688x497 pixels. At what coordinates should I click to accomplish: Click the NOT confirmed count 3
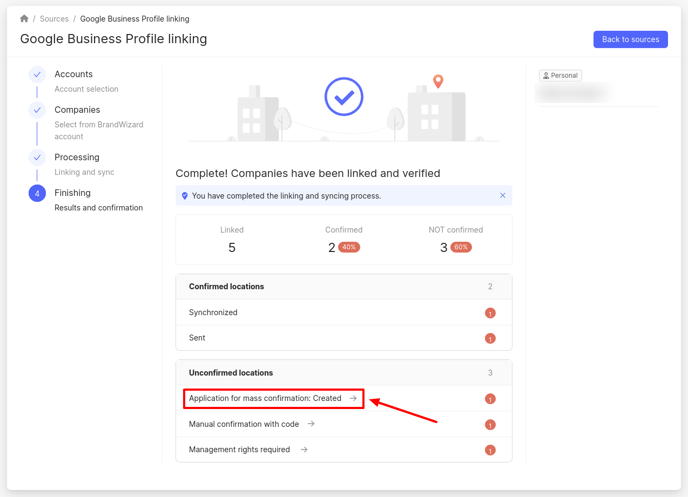click(x=444, y=248)
